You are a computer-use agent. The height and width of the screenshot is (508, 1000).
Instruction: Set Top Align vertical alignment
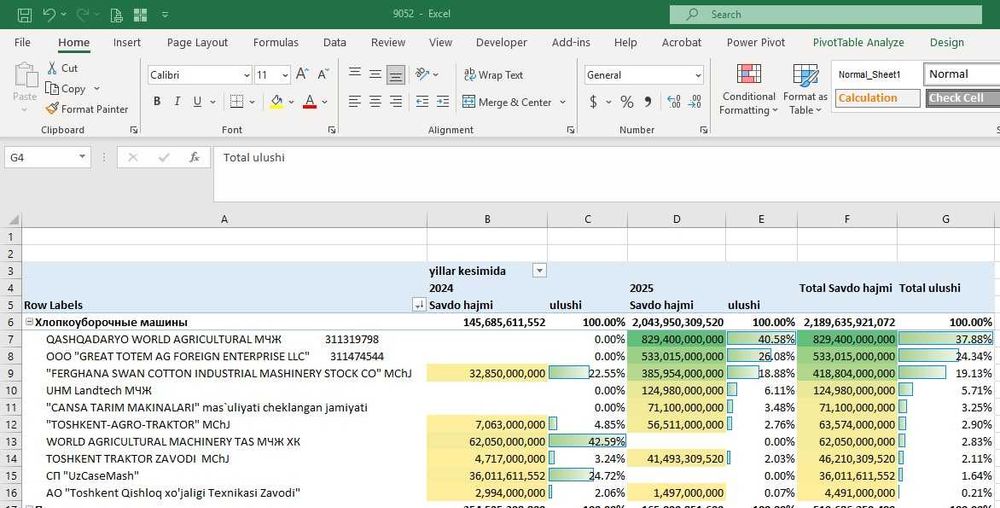pos(355,74)
